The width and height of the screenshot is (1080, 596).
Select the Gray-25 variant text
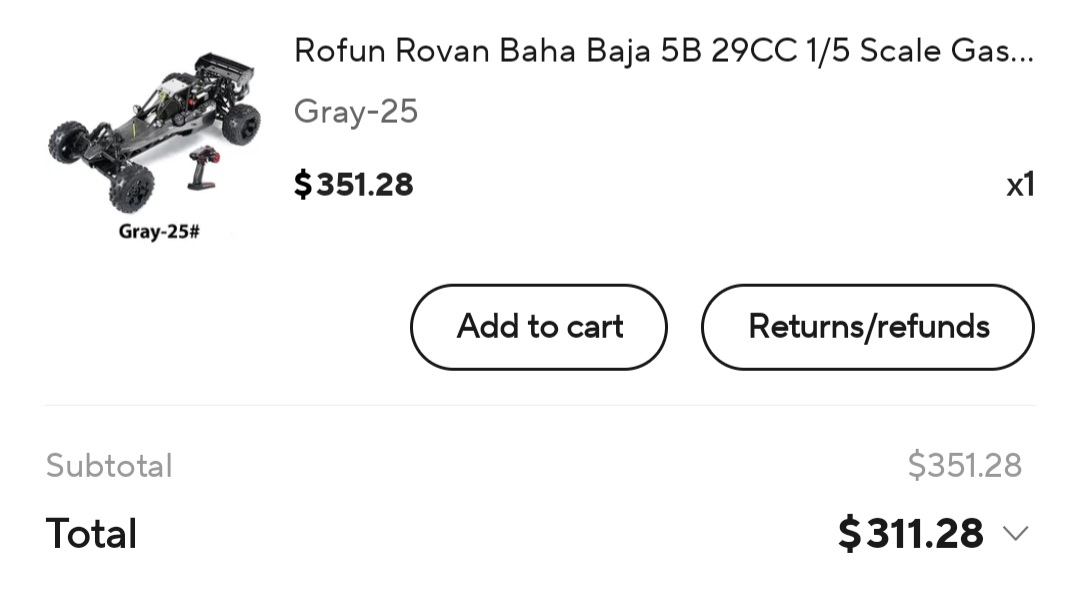[x=356, y=112]
